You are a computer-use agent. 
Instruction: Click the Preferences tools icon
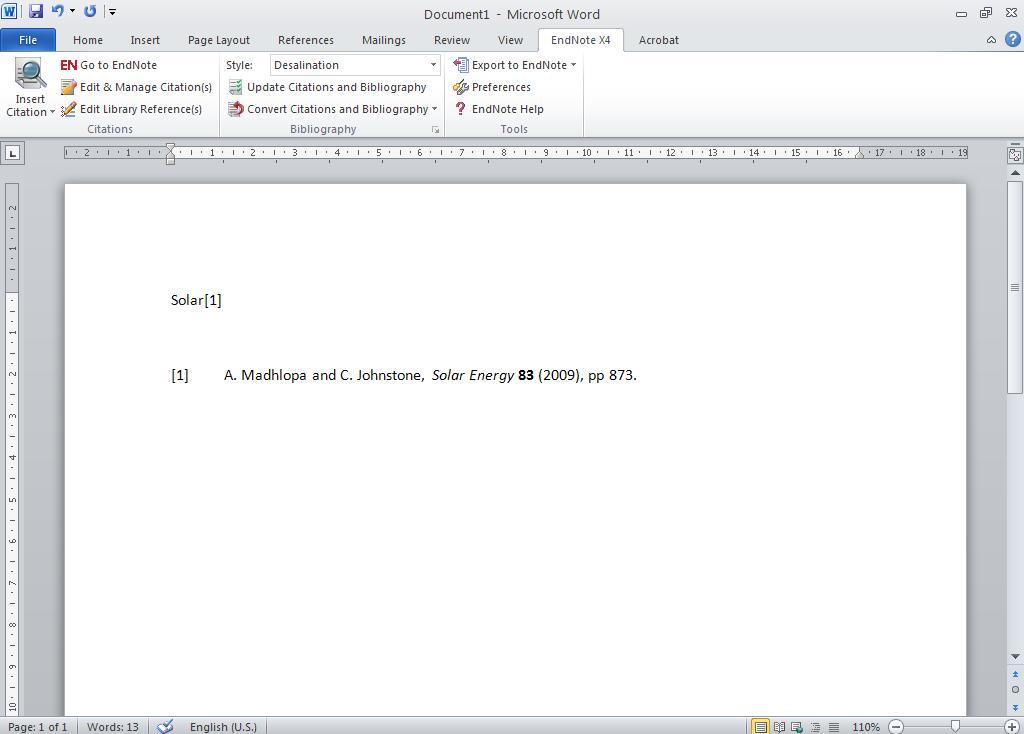click(x=460, y=87)
